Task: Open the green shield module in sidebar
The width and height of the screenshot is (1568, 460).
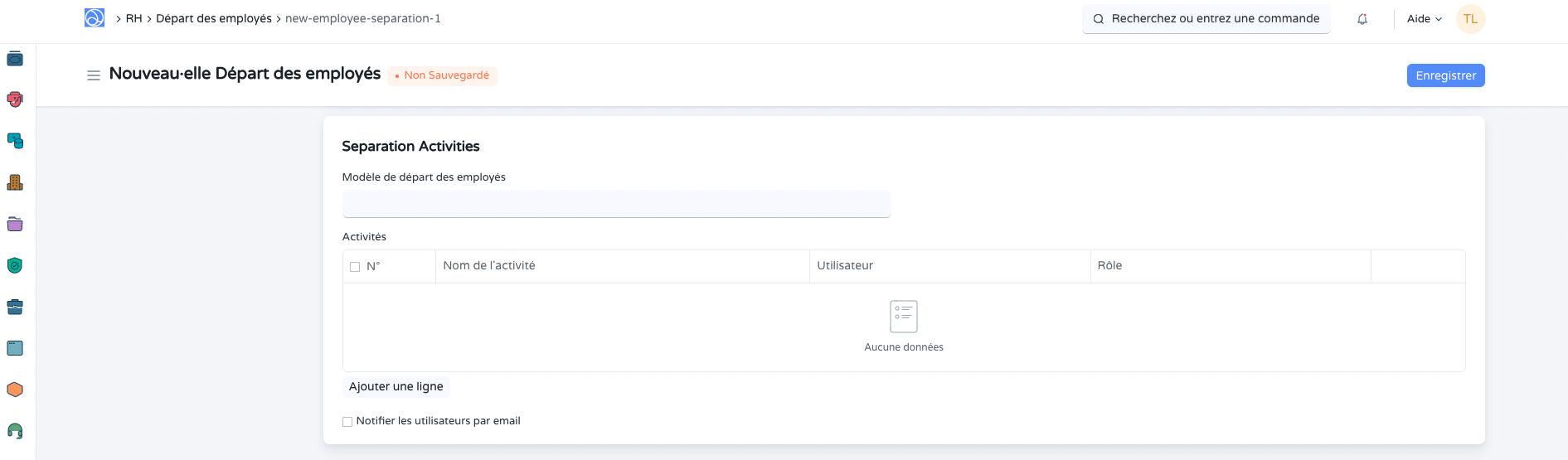Action: click(15, 265)
